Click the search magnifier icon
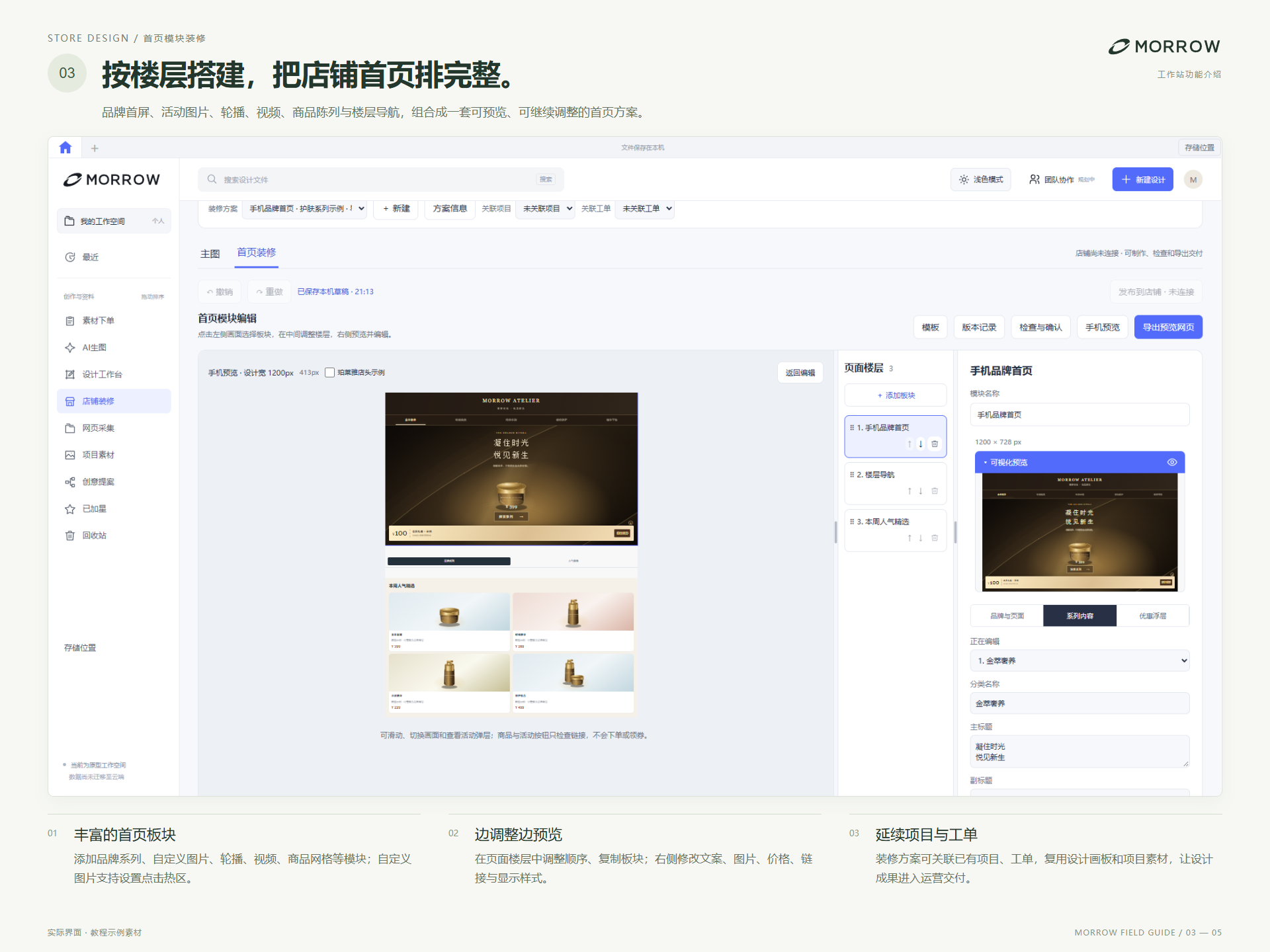Screen dimensions: 1270x952 click(212, 179)
